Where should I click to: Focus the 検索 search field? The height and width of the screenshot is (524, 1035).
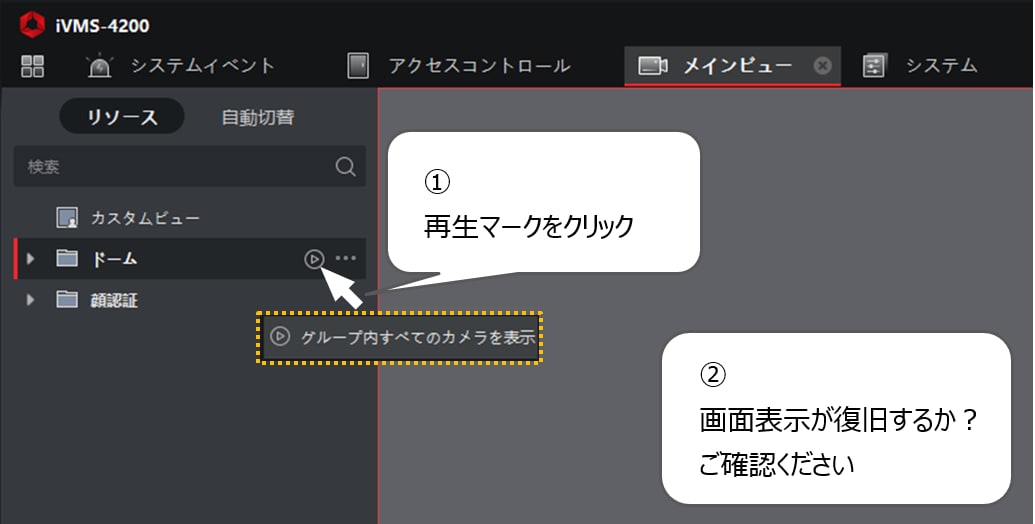(189, 166)
